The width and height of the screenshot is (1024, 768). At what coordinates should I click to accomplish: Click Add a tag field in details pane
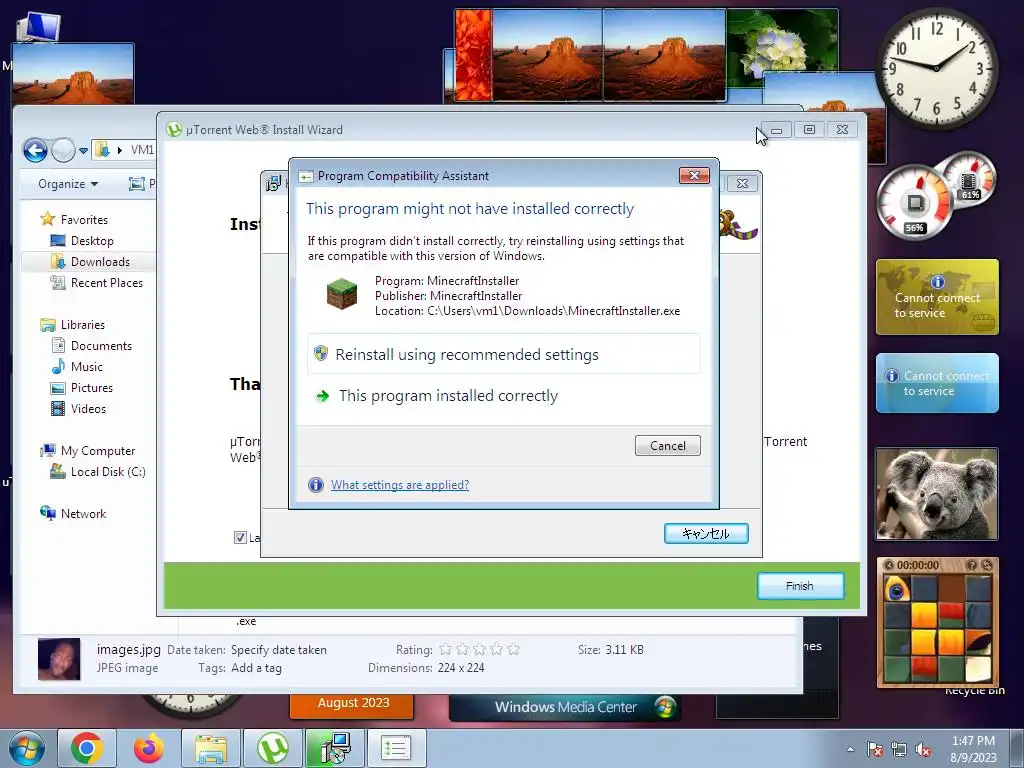[257, 668]
